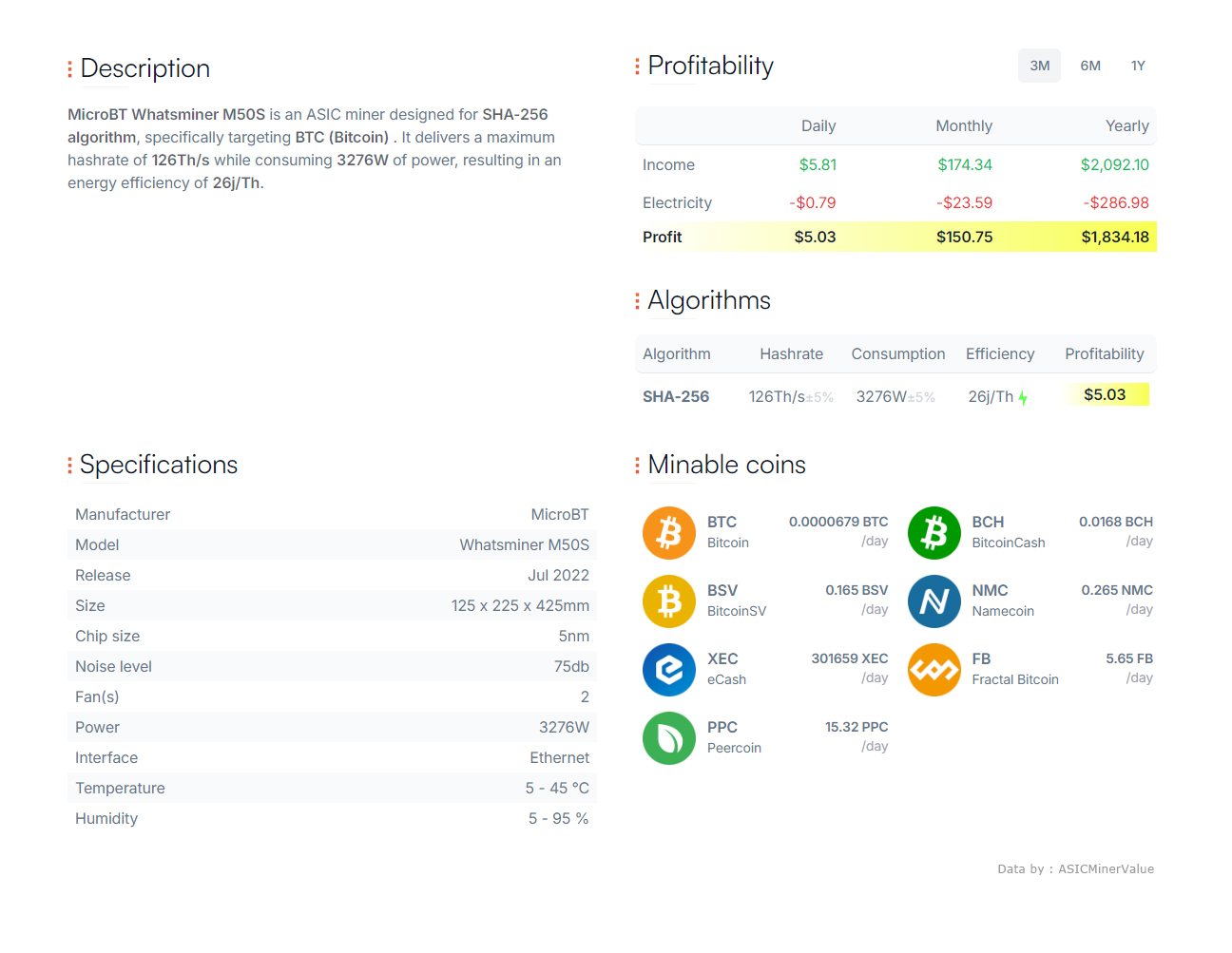The height and width of the screenshot is (953, 1232).
Task: Click the orange Bitcoin BTC coin icon
Action: point(669,533)
